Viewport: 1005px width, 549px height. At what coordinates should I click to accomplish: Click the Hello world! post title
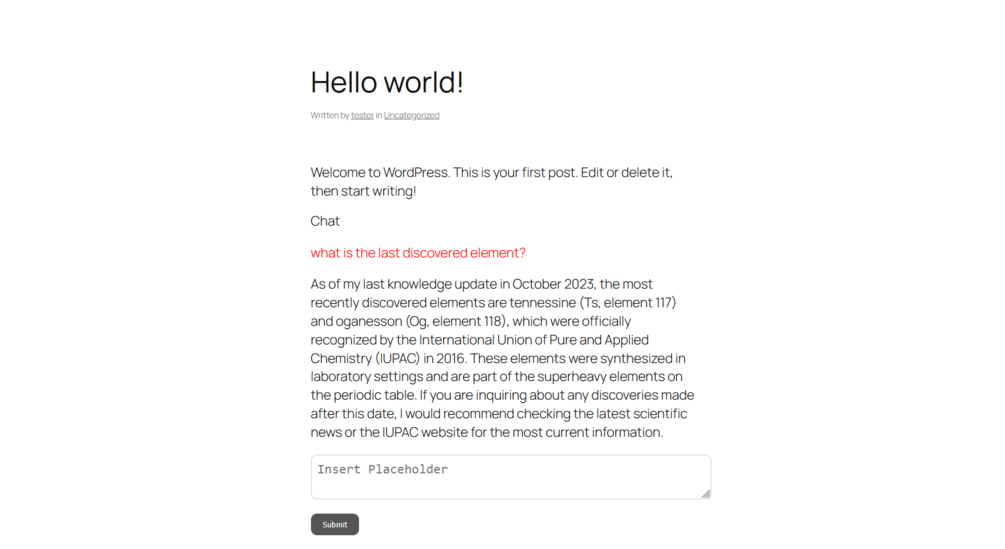(387, 83)
